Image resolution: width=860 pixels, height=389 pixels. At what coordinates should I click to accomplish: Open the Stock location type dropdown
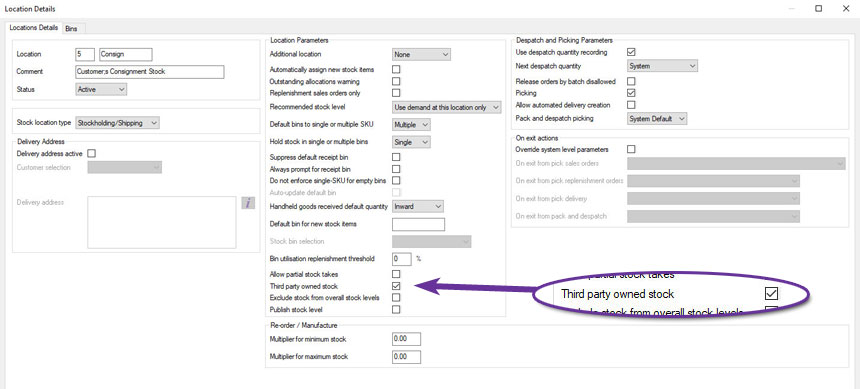pos(117,123)
